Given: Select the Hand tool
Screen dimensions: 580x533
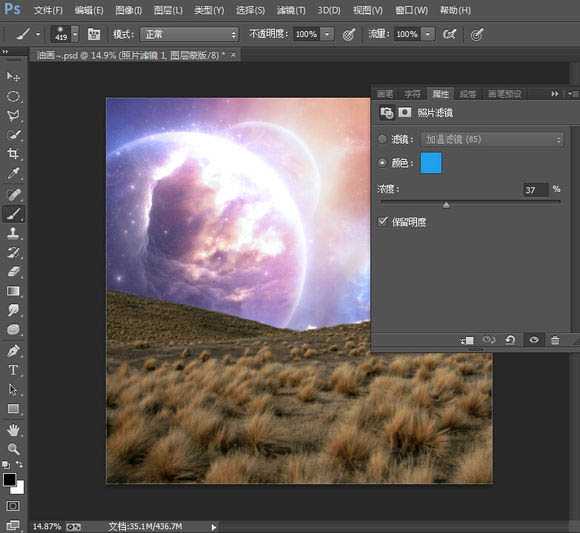Looking at the screenshot, I should coord(13,430).
